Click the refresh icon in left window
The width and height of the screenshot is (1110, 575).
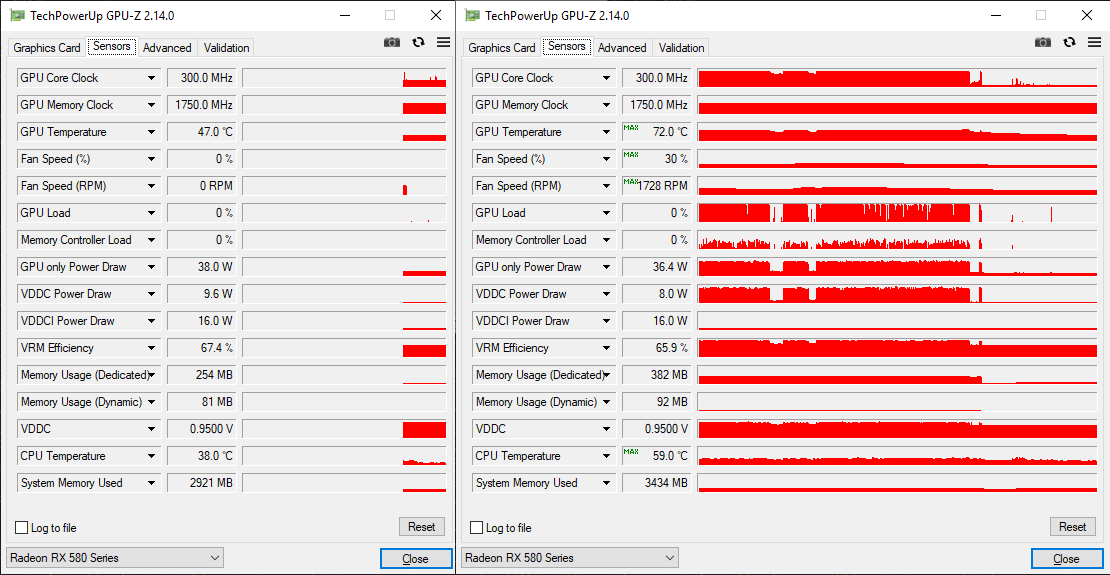418,42
